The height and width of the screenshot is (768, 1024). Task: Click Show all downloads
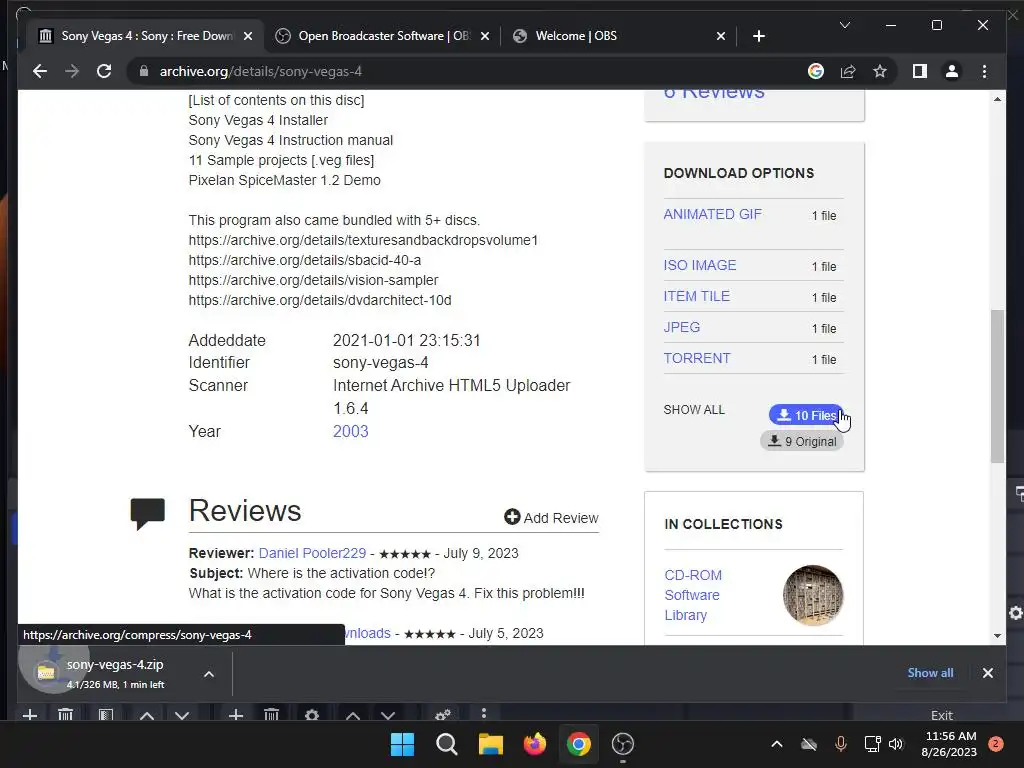pos(930,673)
